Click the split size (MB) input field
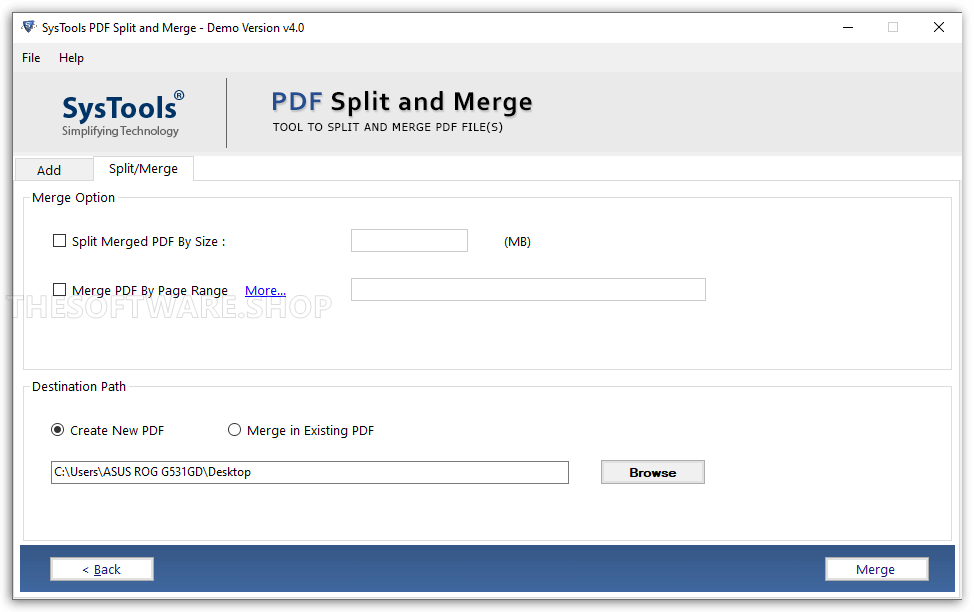 (408, 240)
